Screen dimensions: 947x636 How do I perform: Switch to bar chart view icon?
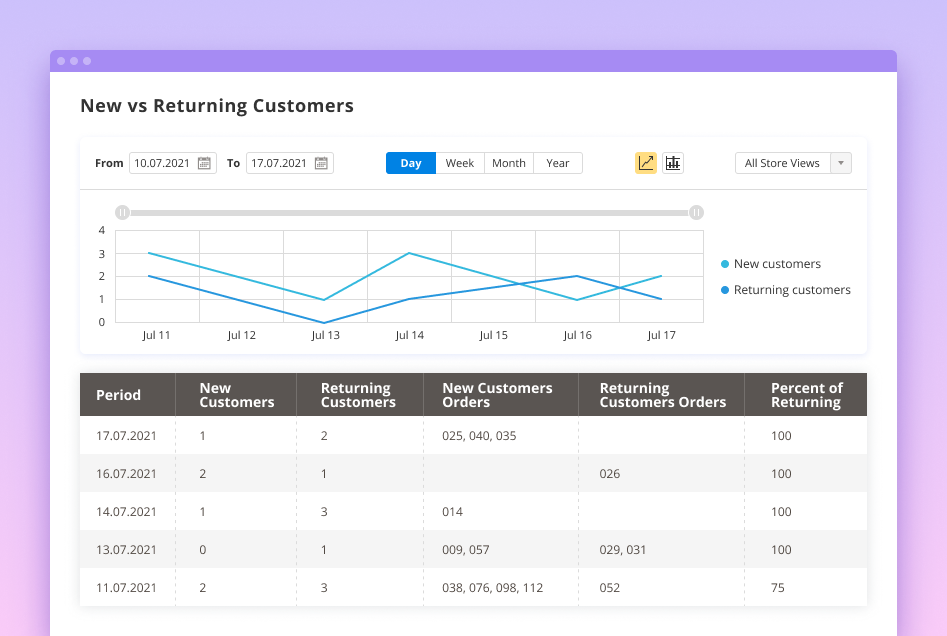click(x=673, y=163)
